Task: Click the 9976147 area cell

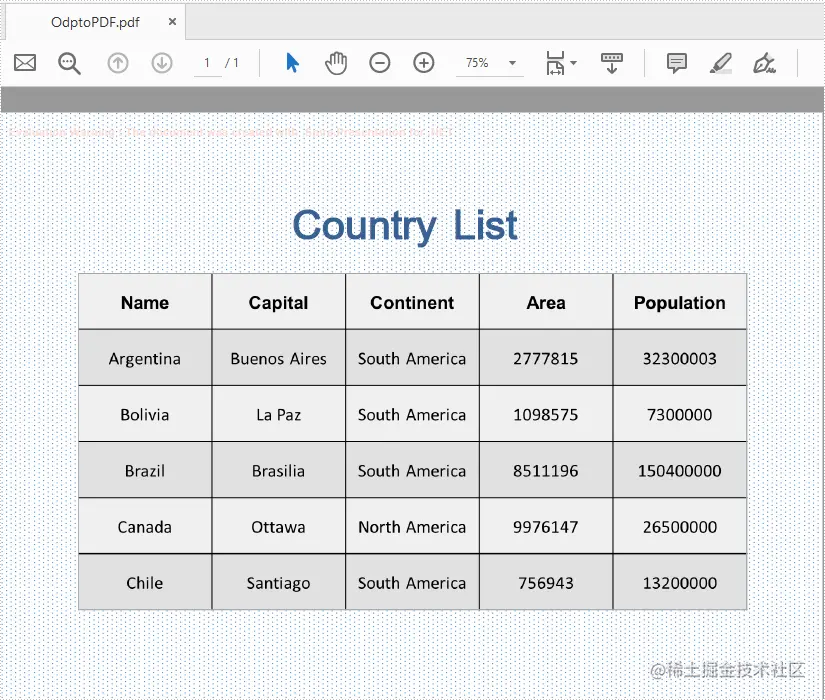Action: (x=546, y=526)
